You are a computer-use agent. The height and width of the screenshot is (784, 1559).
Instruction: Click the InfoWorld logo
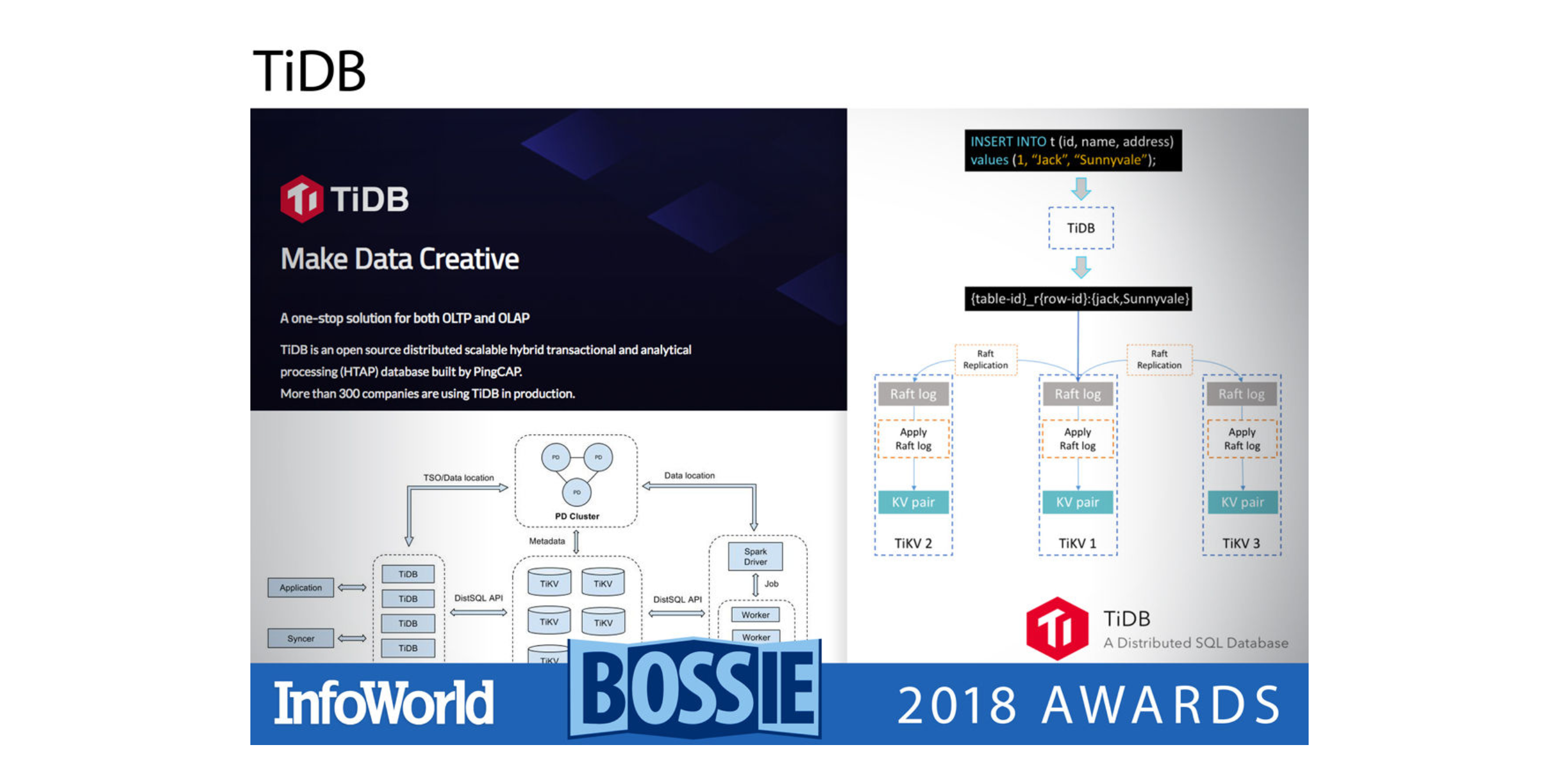click(384, 703)
